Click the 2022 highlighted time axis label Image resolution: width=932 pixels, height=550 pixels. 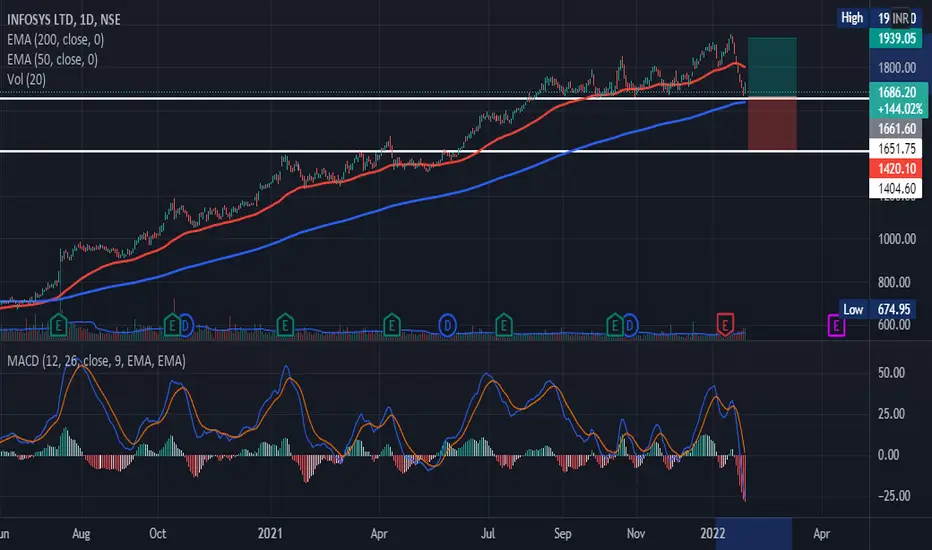click(x=713, y=533)
